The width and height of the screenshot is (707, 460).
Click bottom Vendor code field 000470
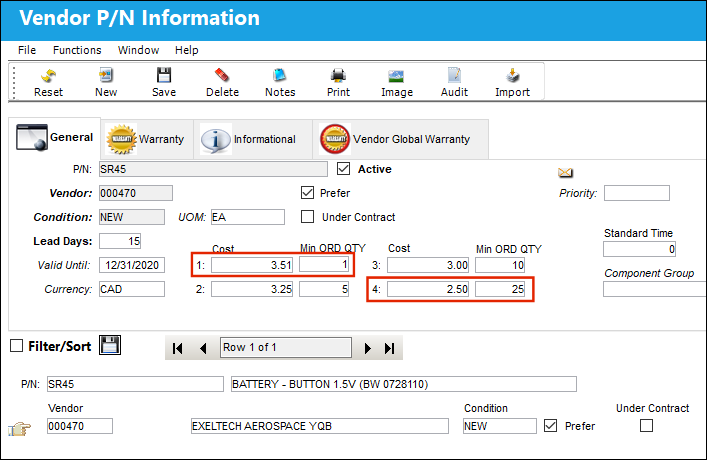coord(80,426)
